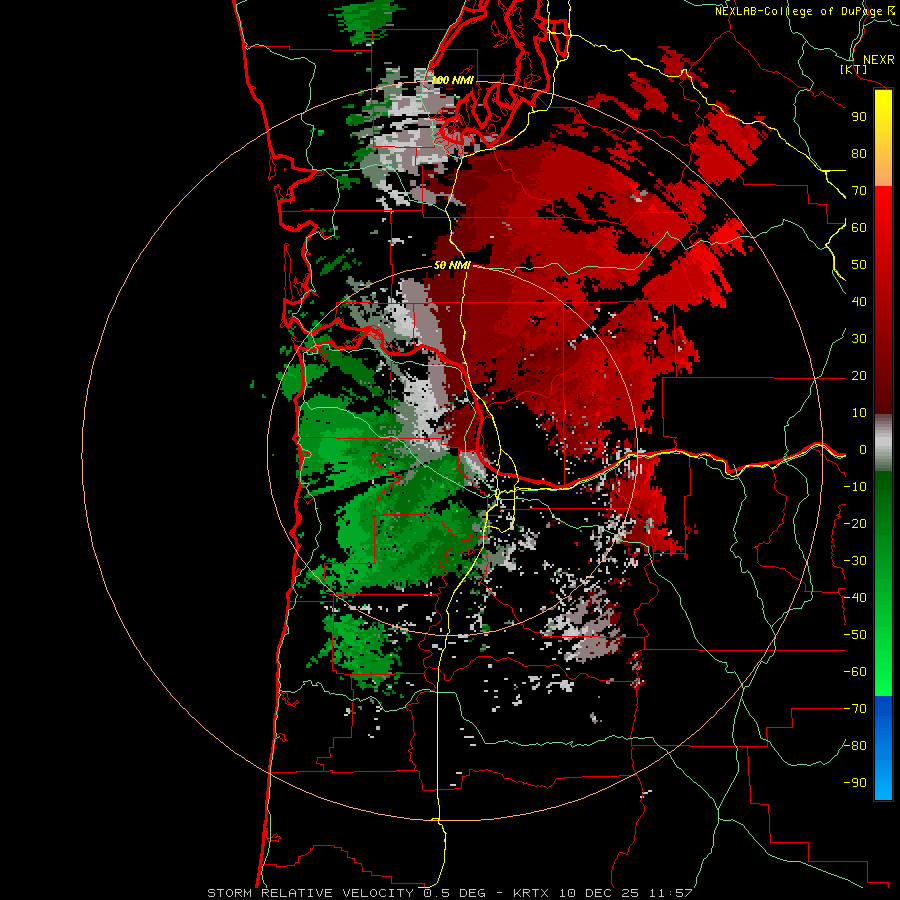The image size is (900, 900).
Task: Select the -60 value on velocity scale
Action: tap(855, 672)
